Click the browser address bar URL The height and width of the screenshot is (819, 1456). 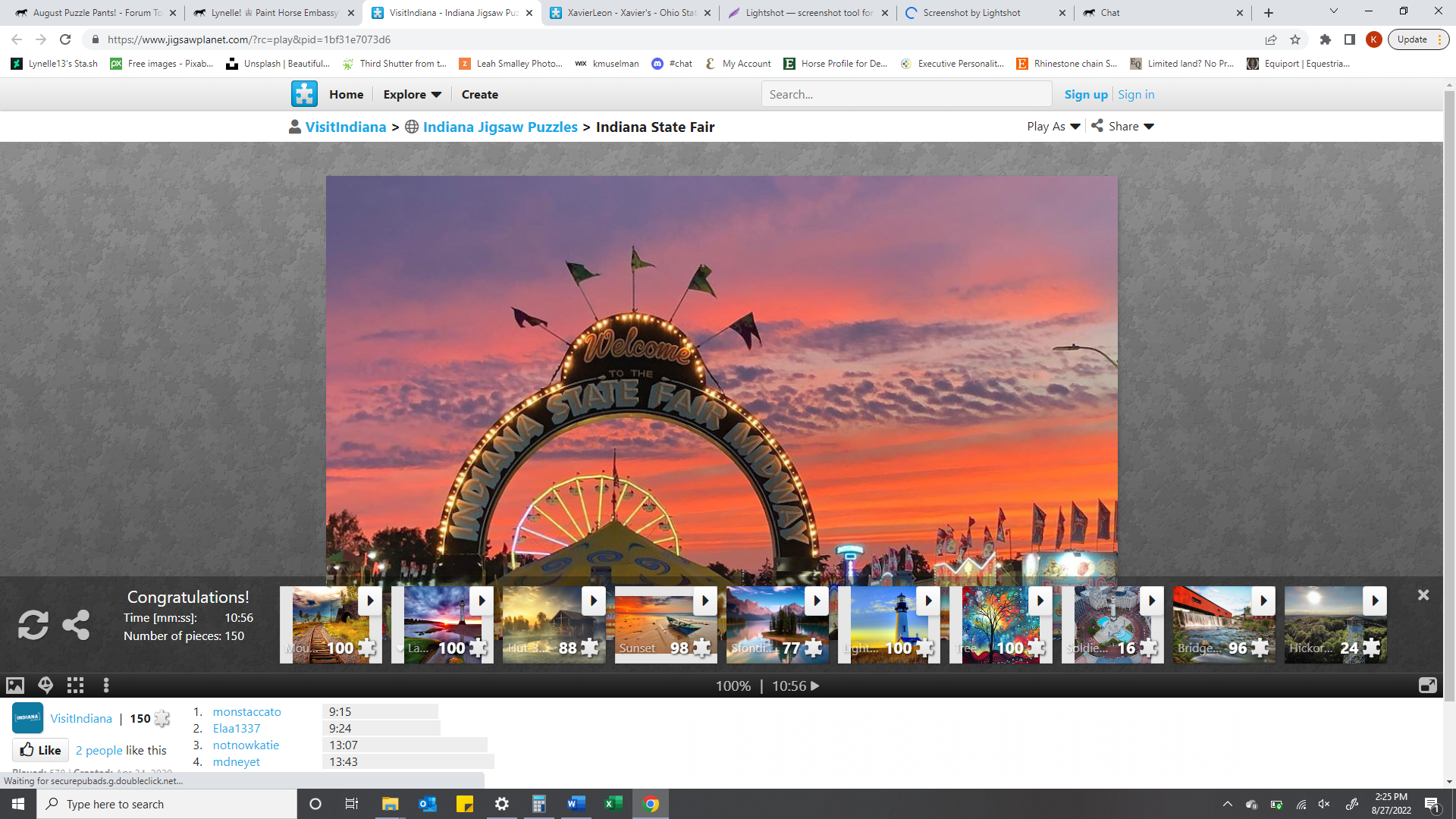pyautogui.click(x=249, y=39)
